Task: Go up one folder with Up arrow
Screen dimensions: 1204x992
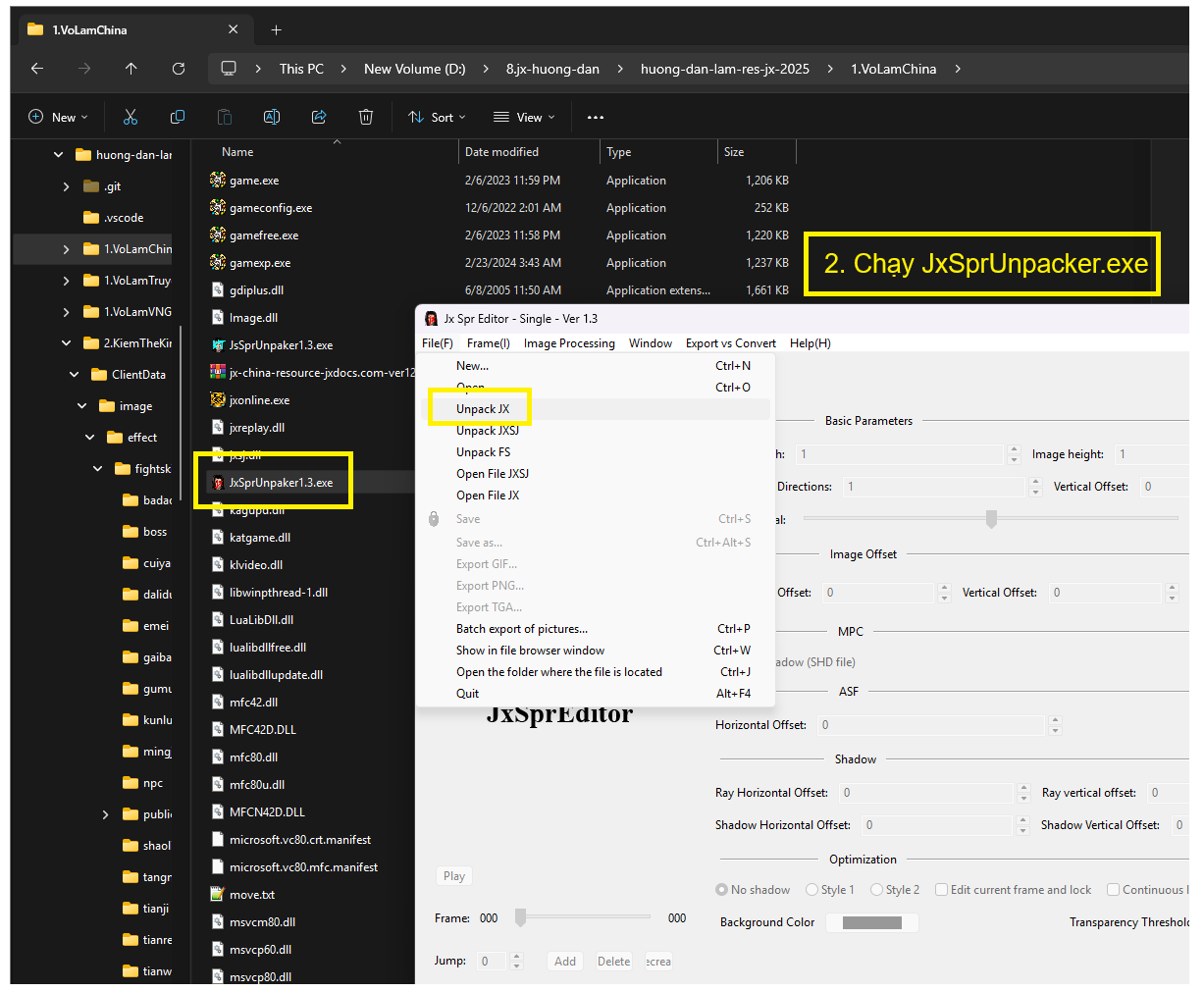Action: point(131,69)
